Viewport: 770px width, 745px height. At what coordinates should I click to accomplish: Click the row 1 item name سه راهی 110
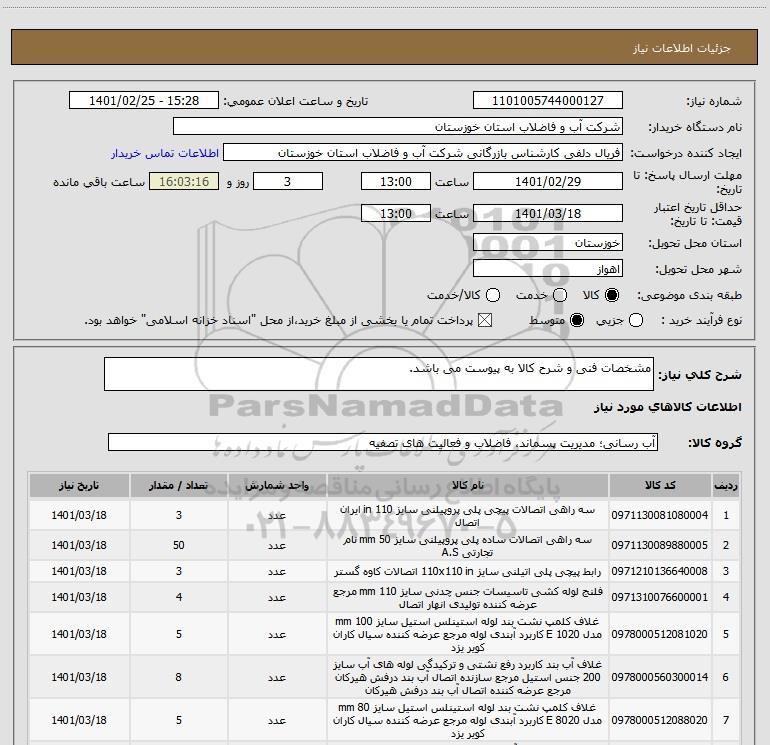(x=468, y=516)
